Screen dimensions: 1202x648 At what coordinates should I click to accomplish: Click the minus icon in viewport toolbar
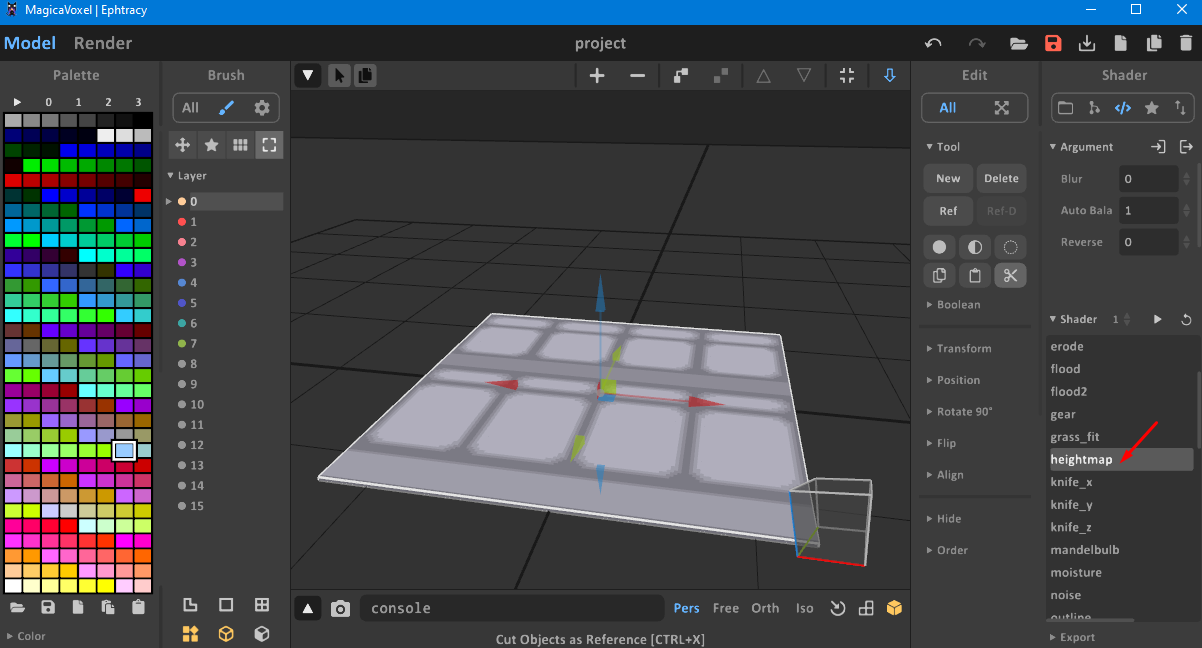point(637,75)
